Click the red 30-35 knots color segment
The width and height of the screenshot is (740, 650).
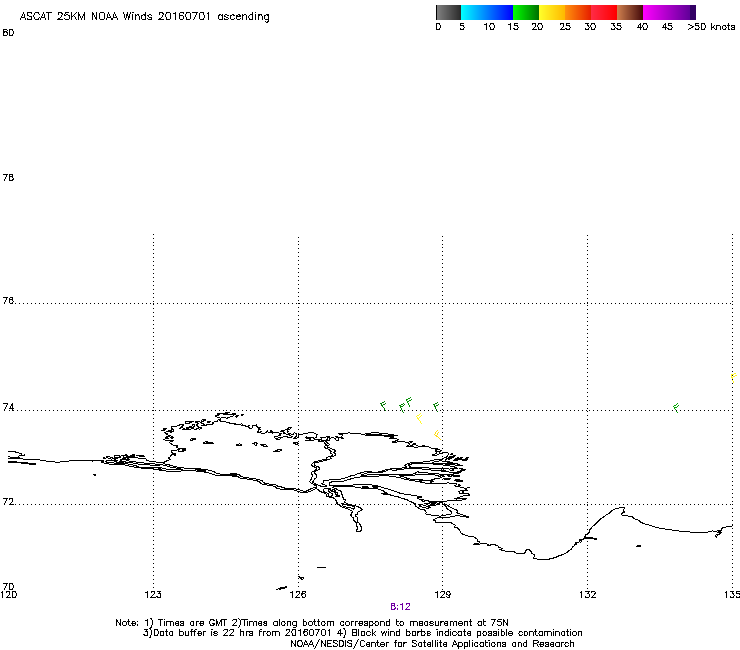tap(604, 12)
